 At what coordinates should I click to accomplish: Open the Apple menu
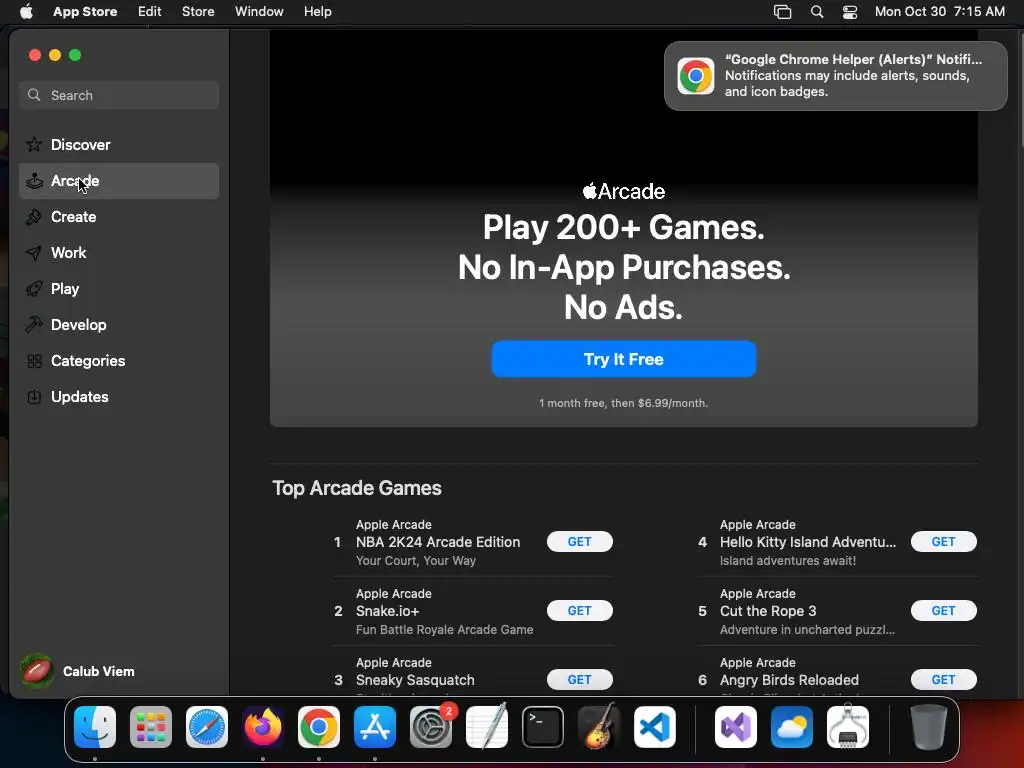tap(26, 12)
